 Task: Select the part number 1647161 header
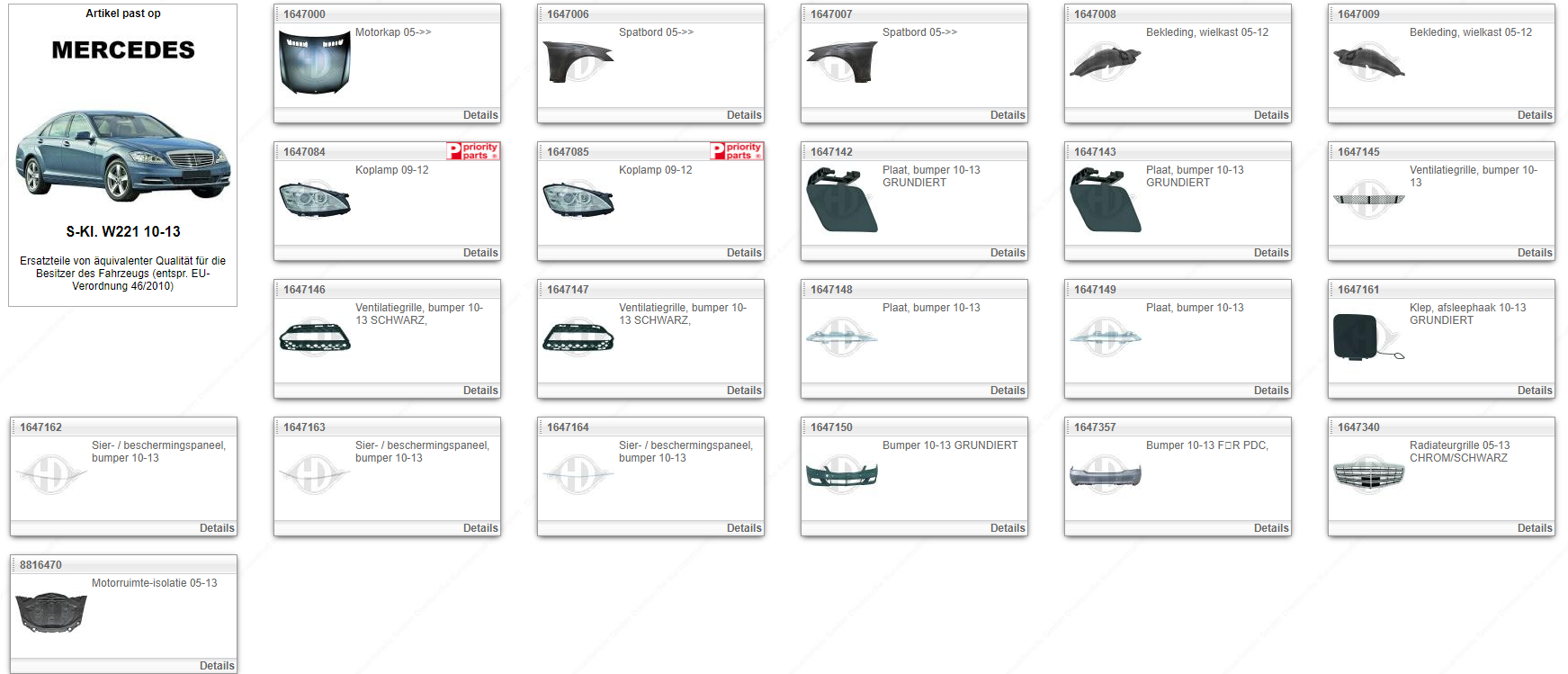click(1358, 290)
